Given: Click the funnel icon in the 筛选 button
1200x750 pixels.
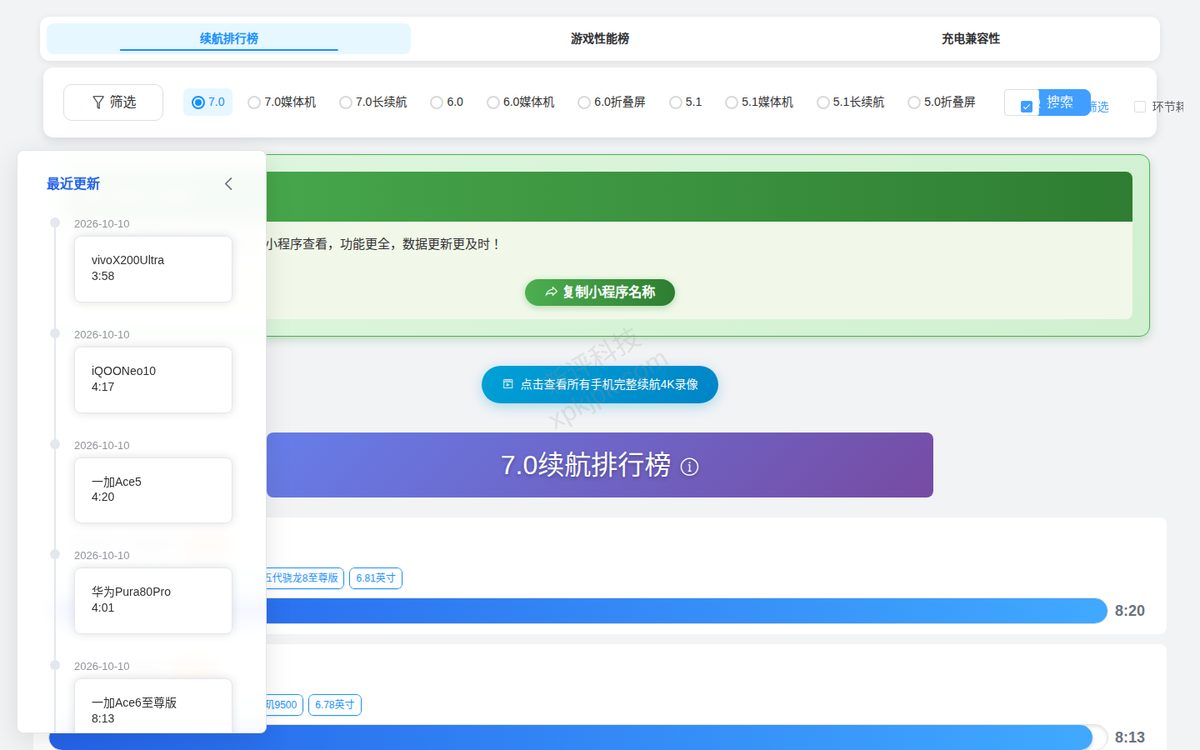Looking at the screenshot, I should [98, 102].
